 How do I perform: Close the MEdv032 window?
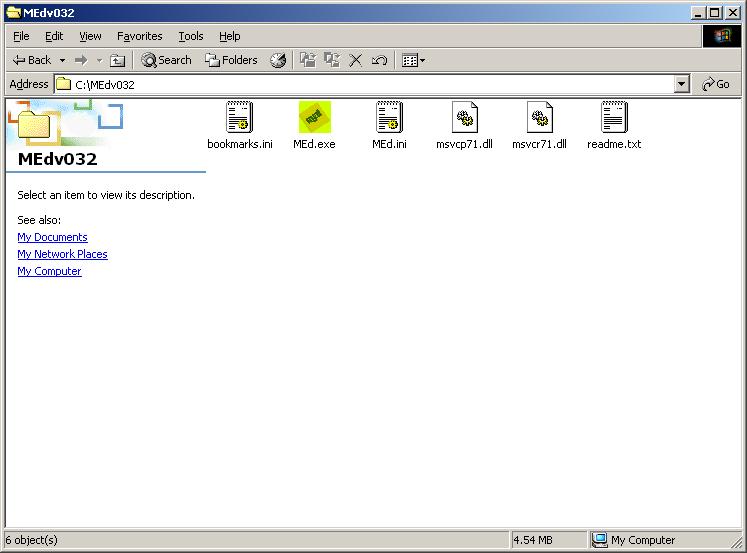[x=733, y=13]
